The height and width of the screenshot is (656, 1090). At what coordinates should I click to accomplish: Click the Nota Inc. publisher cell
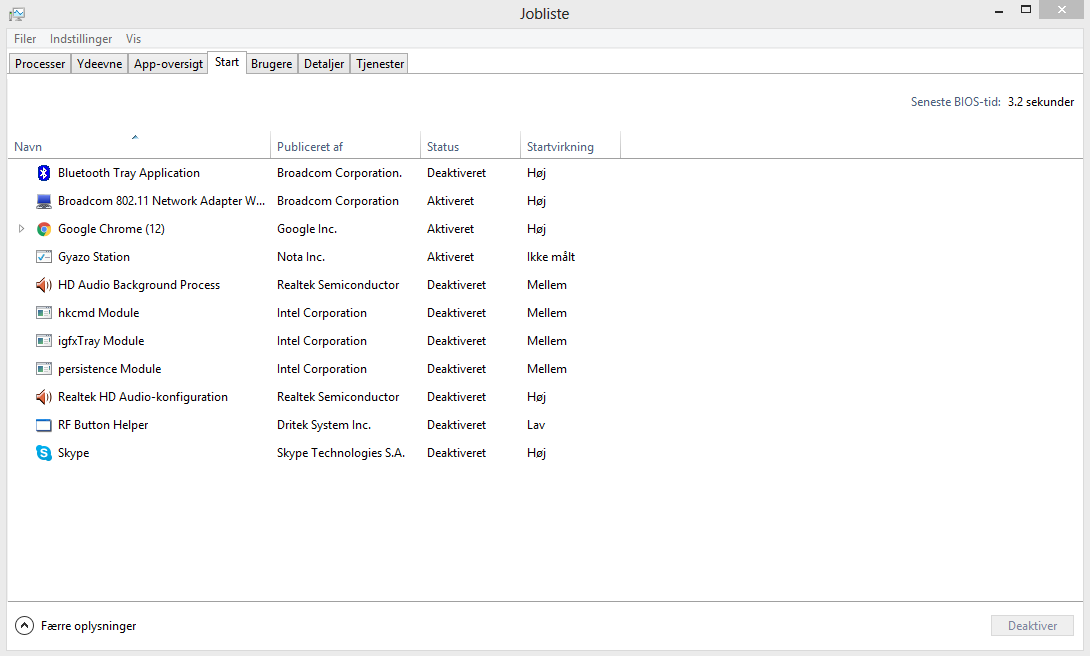pyautogui.click(x=301, y=256)
